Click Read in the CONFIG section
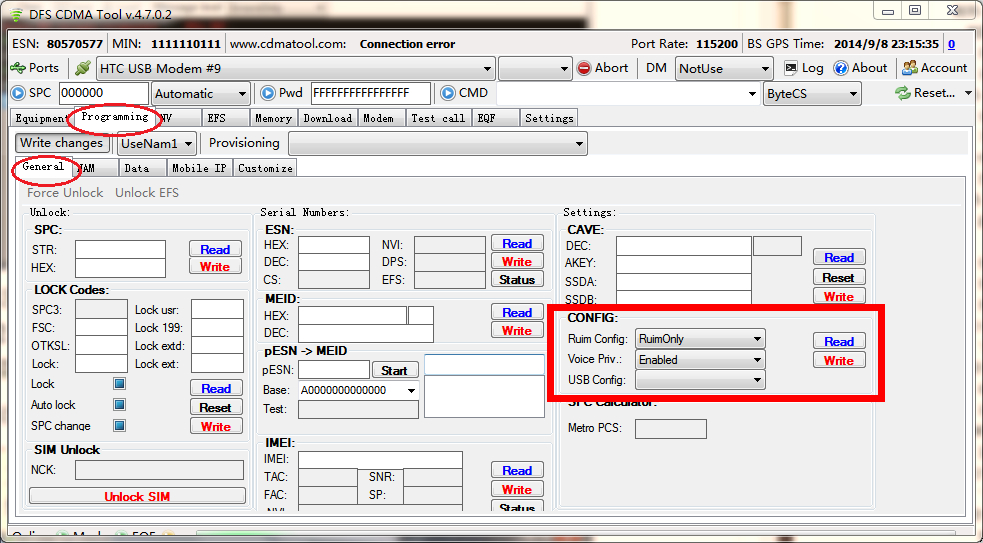Image resolution: width=983 pixels, height=543 pixels. (x=839, y=341)
